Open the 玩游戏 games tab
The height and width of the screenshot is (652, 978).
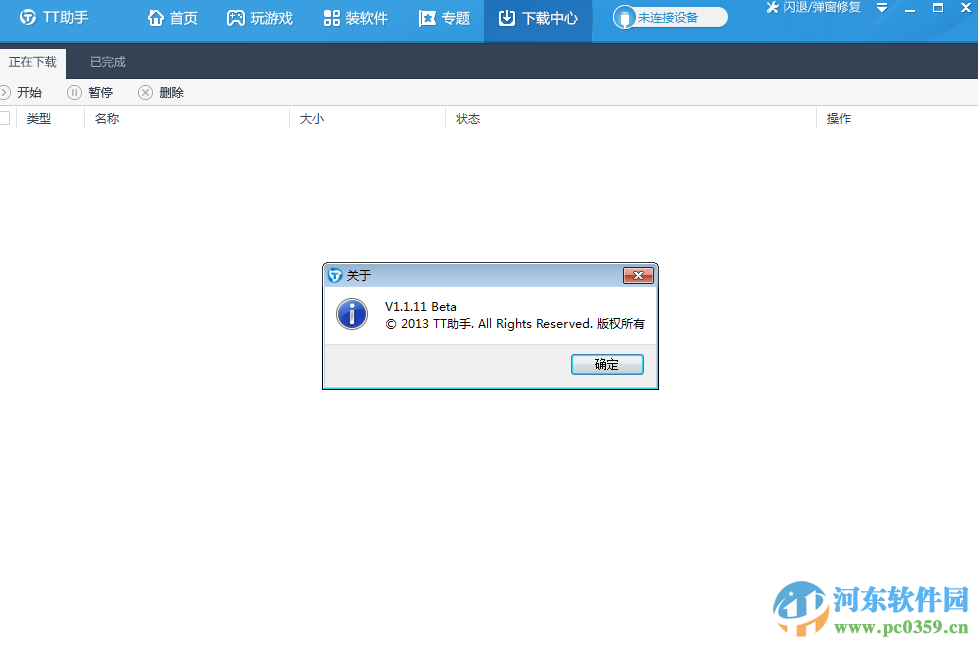[260, 18]
